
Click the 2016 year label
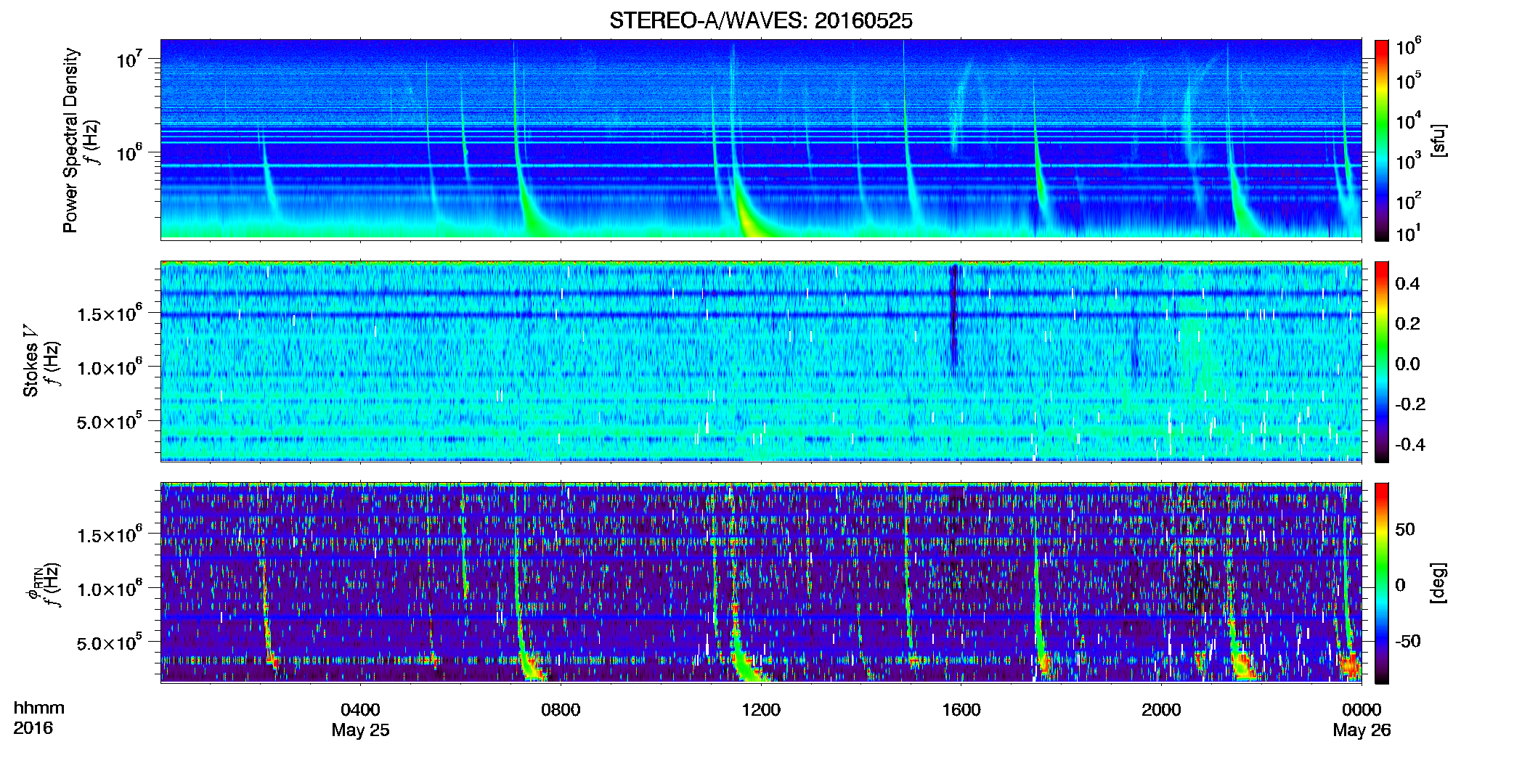click(x=33, y=728)
